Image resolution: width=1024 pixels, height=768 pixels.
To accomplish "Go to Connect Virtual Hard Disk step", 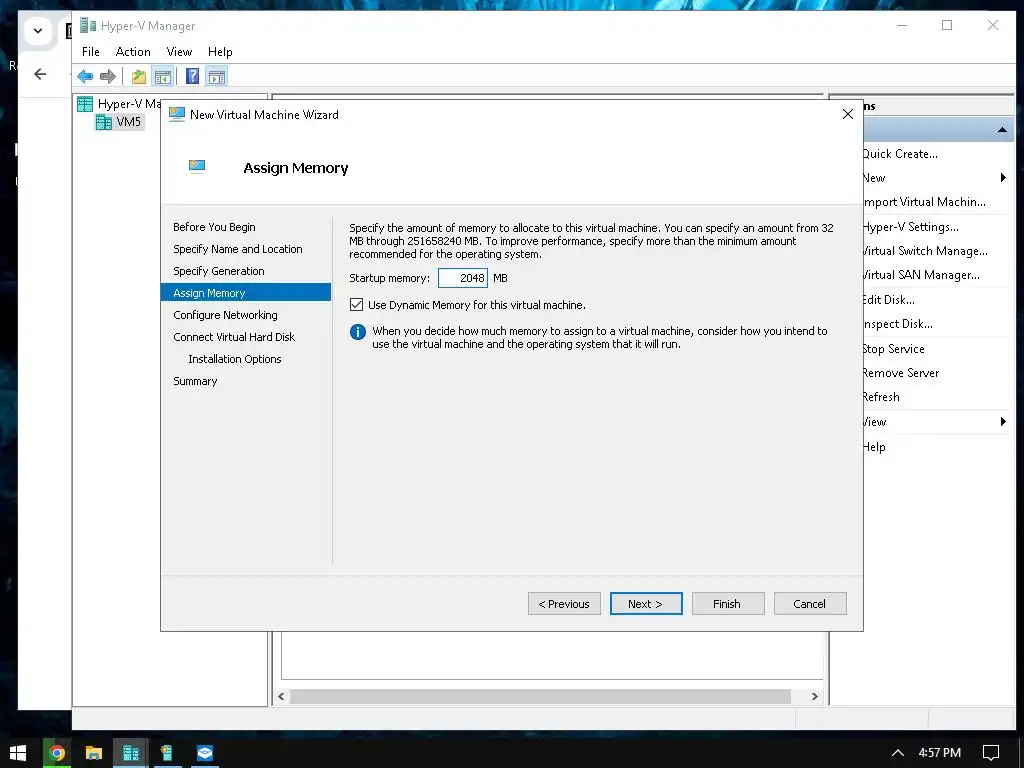I will coord(234,337).
